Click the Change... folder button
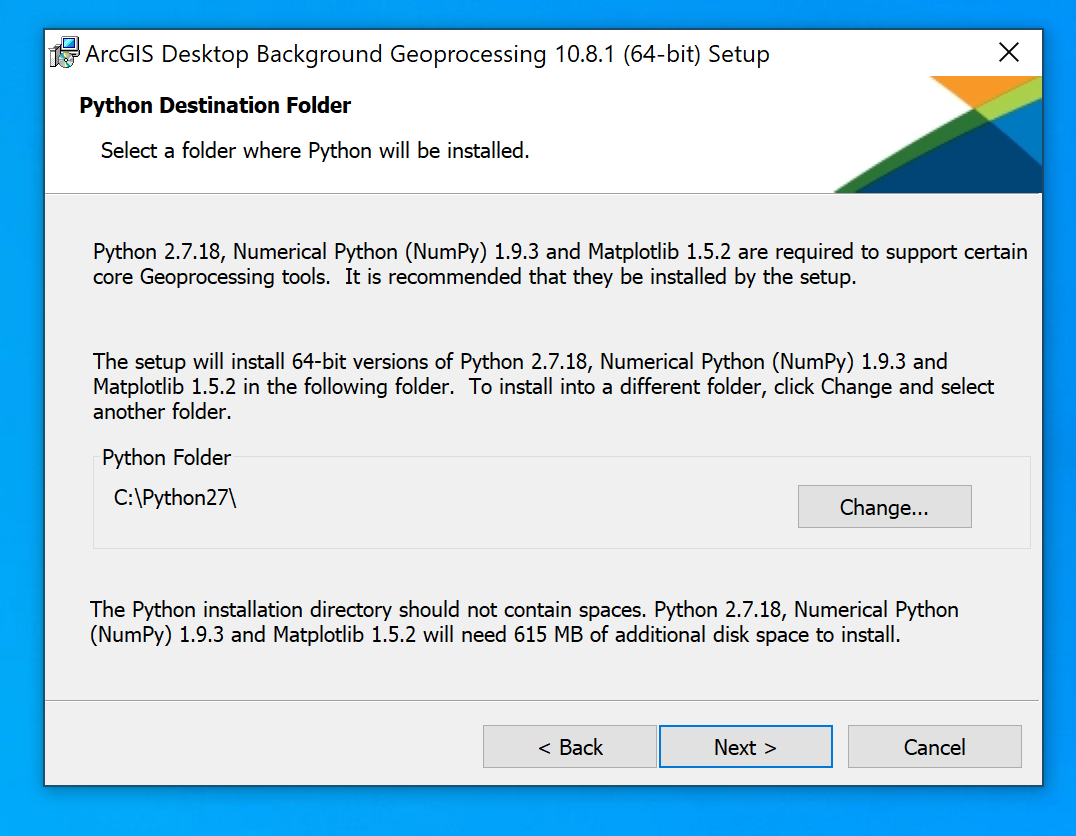Screen dimensions: 1076x836 click(884, 507)
